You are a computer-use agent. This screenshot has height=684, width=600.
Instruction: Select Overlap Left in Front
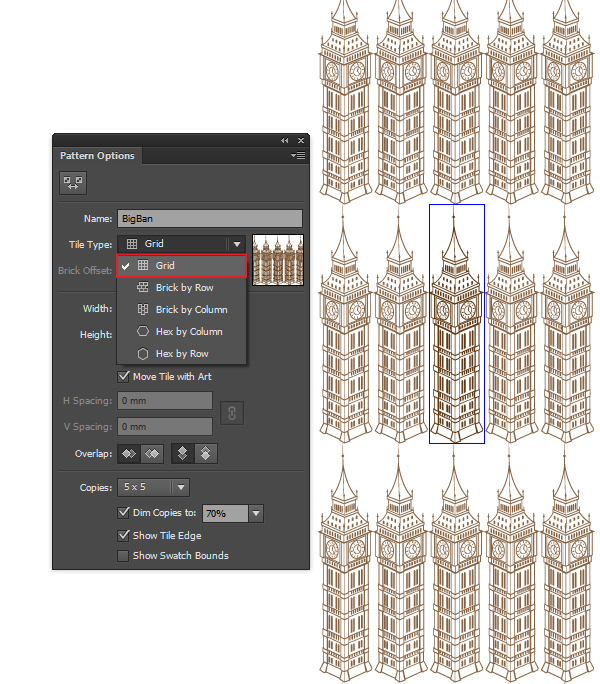[x=129, y=454]
